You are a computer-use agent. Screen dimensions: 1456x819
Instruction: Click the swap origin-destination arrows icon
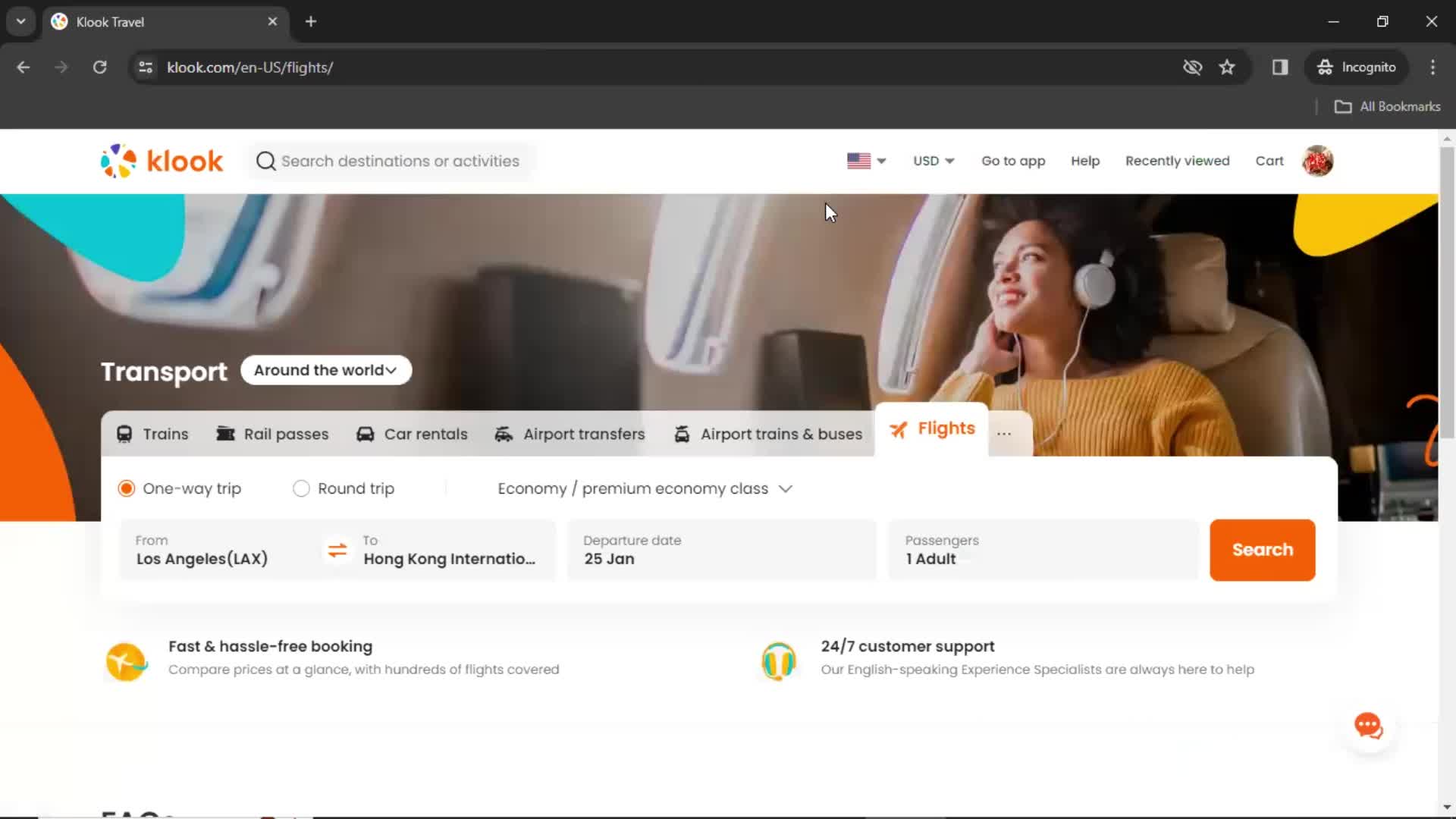click(x=337, y=550)
